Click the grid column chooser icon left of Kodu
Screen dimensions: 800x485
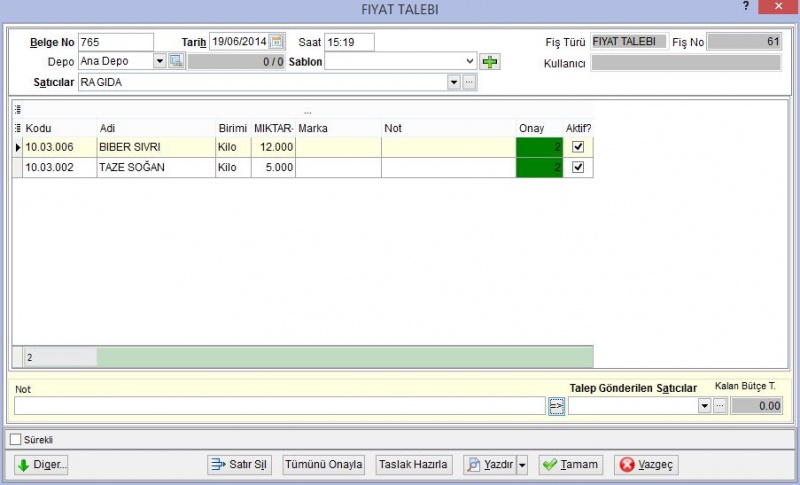point(18,128)
